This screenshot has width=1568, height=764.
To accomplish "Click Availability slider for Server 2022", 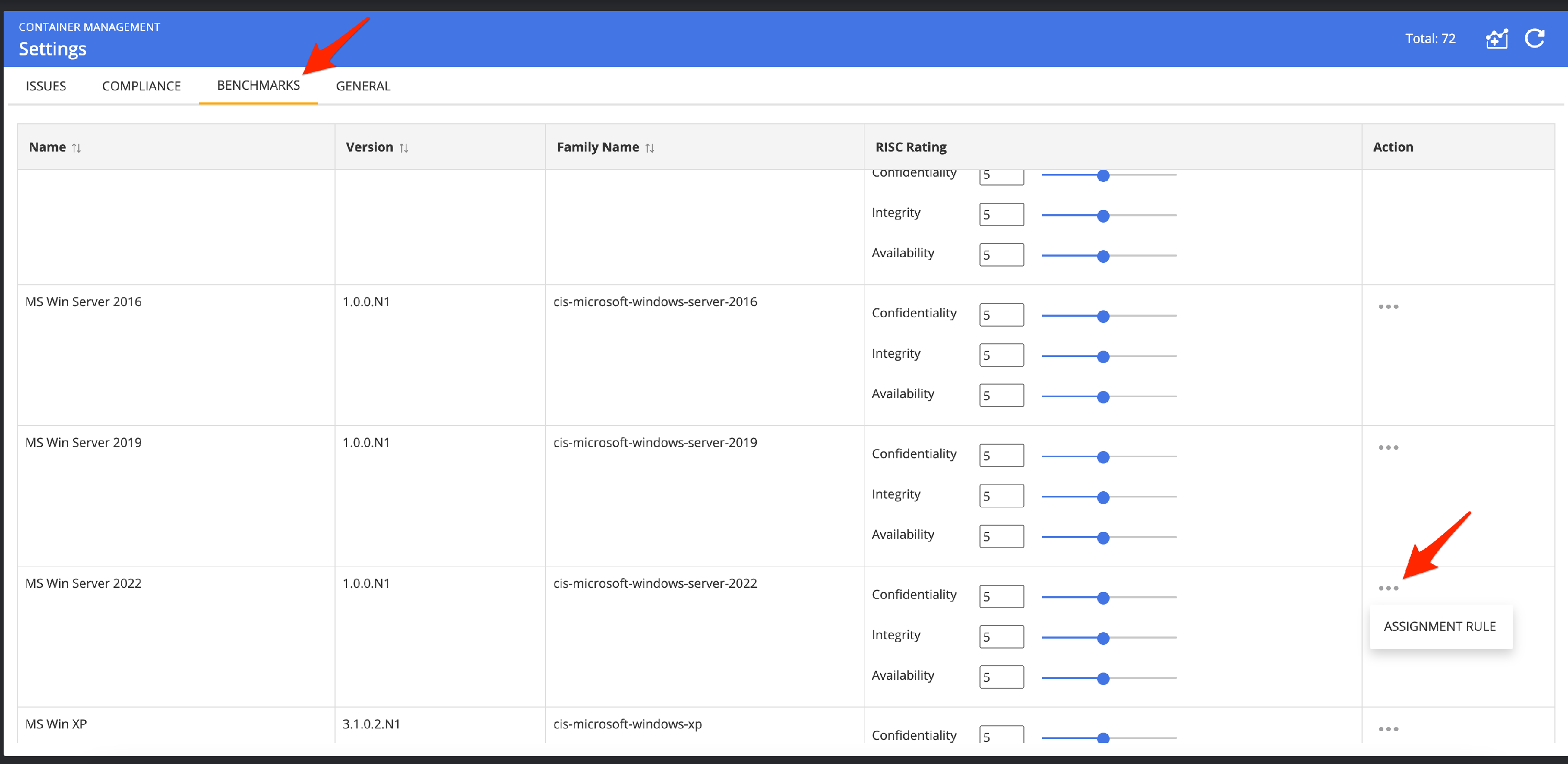I will click(1103, 678).
